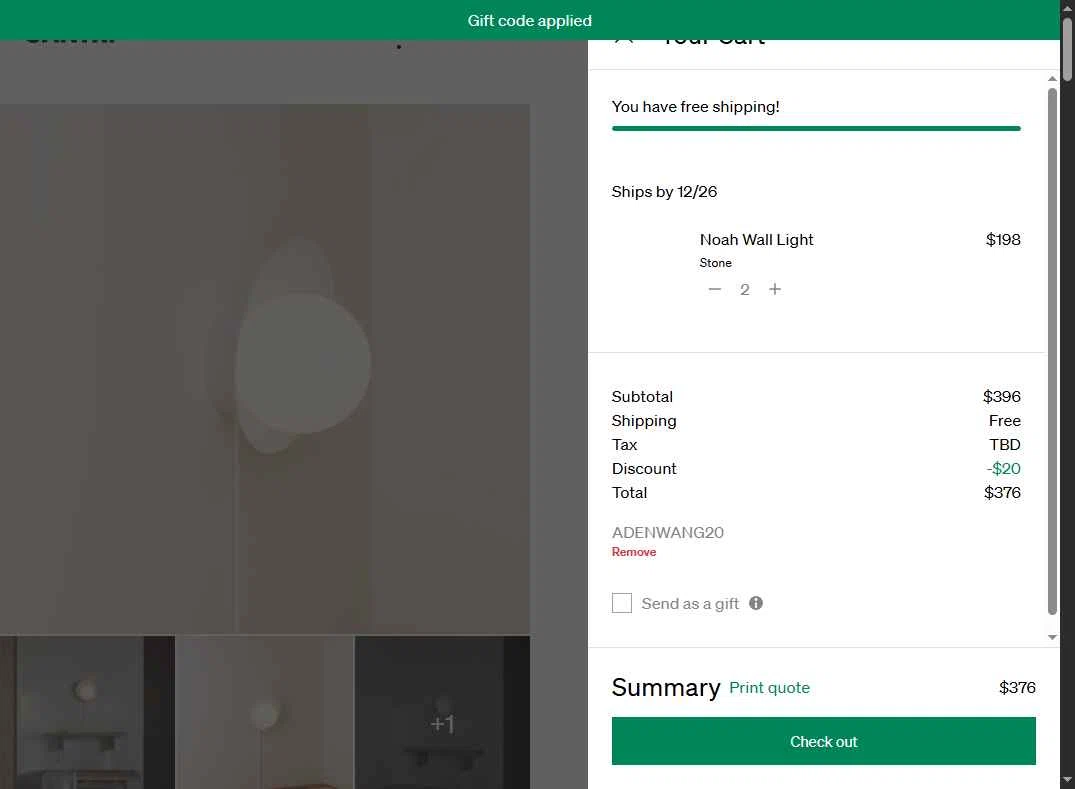Click the free shipping progress bar
The width and height of the screenshot is (1075, 789).
tap(816, 128)
